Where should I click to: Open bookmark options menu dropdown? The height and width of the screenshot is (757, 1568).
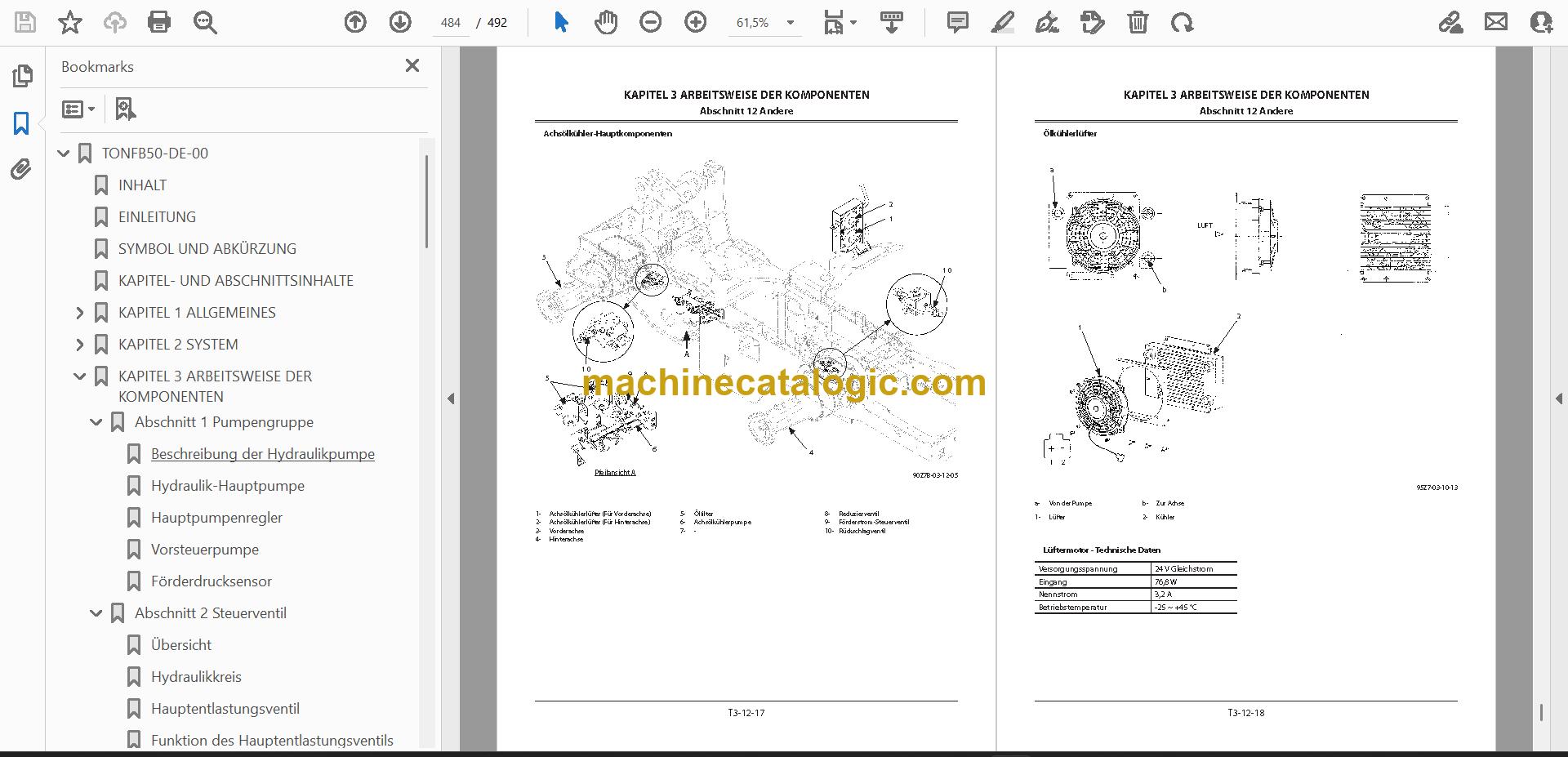point(79,109)
